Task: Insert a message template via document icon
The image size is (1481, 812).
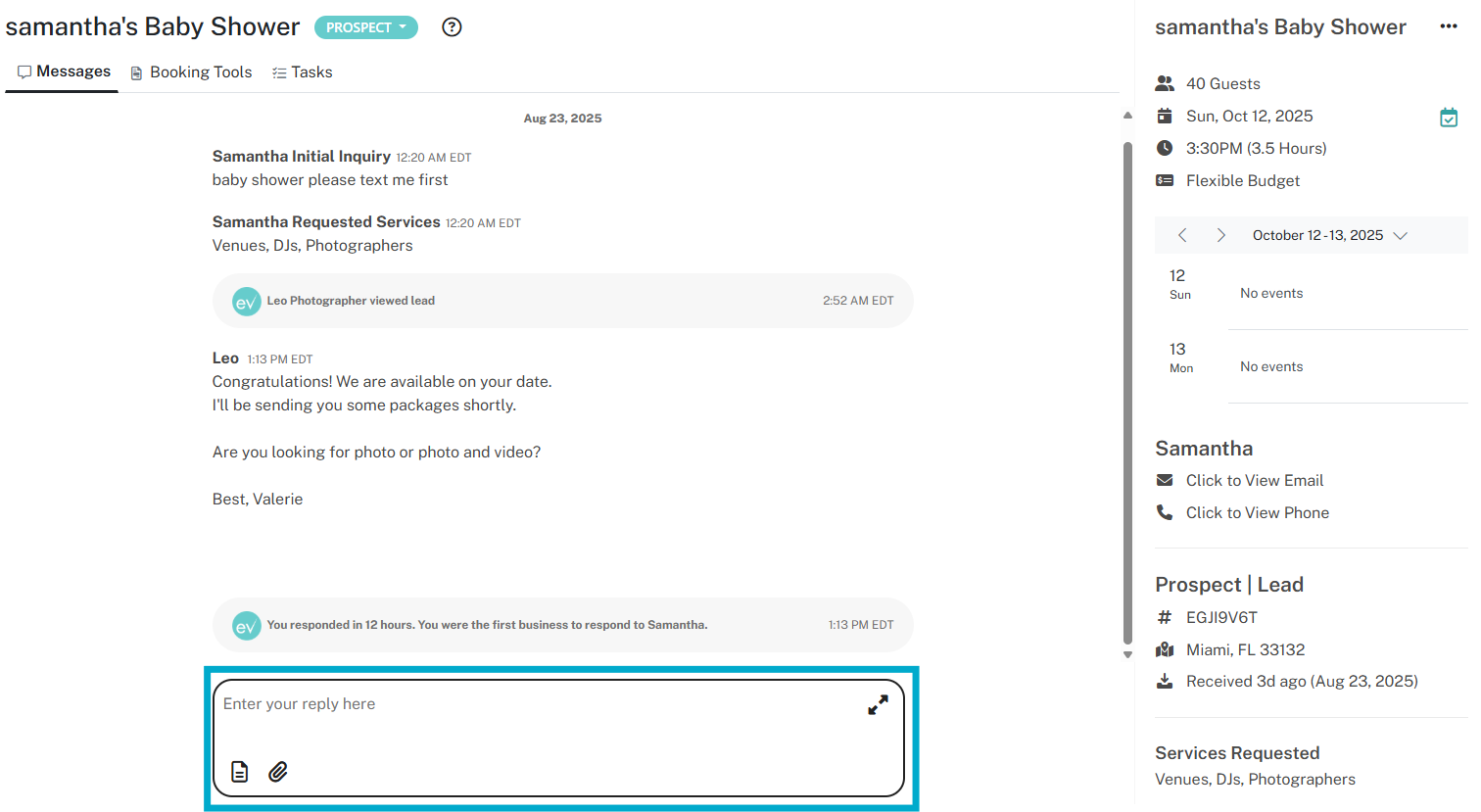Action: [240, 772]
